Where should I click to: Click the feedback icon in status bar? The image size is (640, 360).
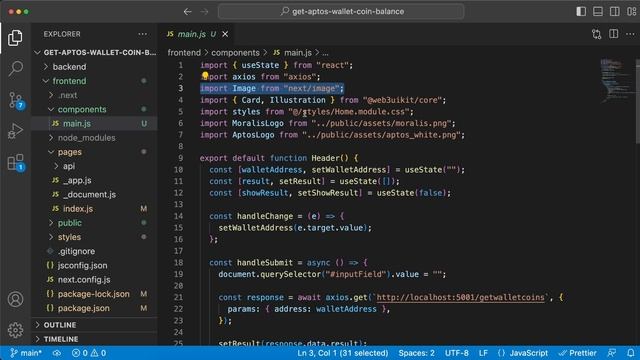tap(611, 353)
